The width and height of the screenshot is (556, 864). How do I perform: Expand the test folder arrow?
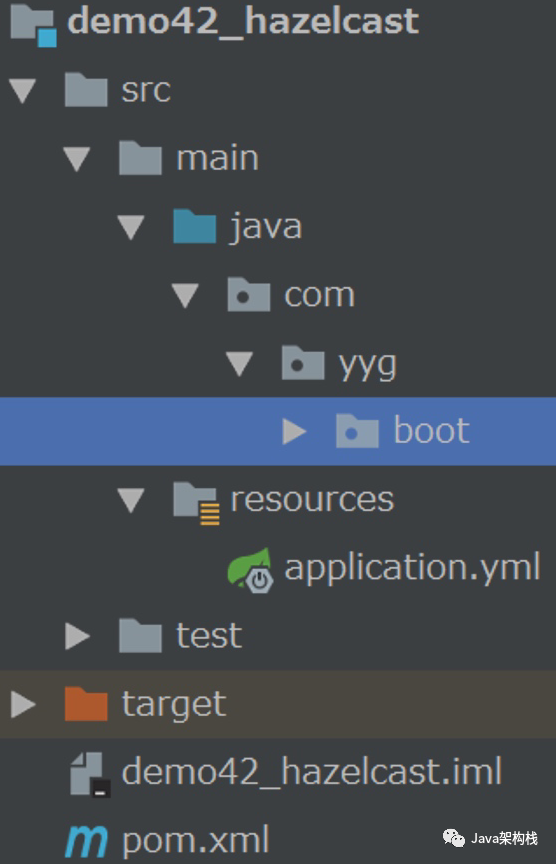coord(77,636)
